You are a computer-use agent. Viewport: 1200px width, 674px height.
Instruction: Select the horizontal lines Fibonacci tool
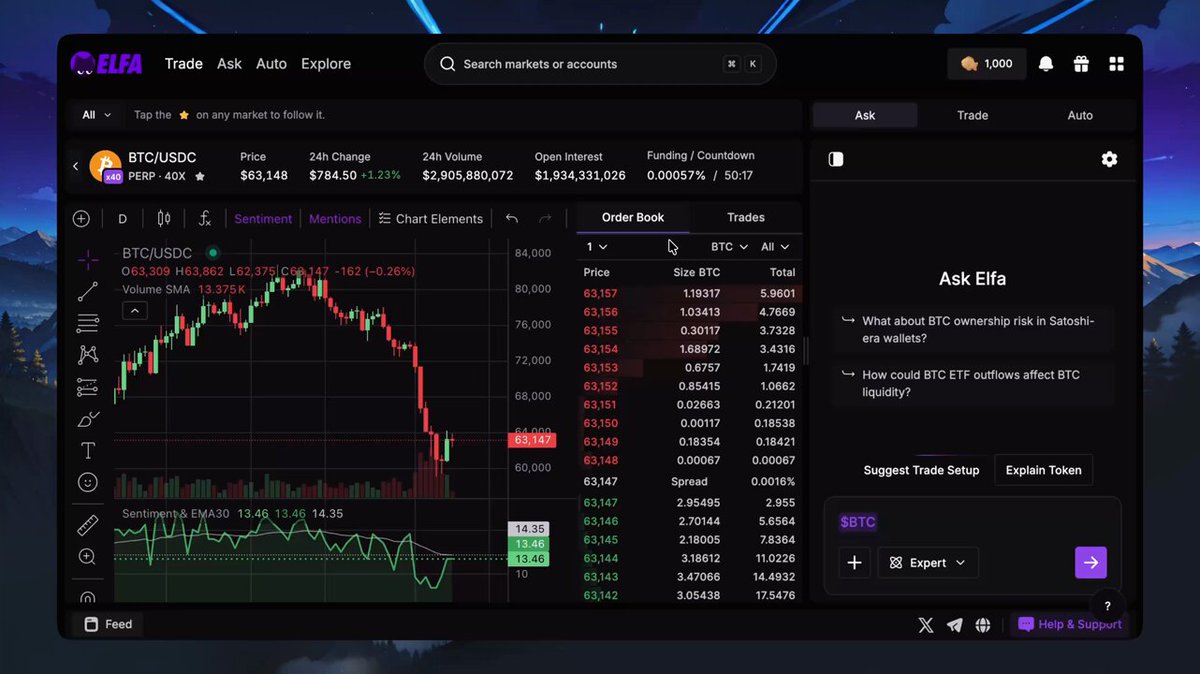pyautogui.click(x=88, y=323)
